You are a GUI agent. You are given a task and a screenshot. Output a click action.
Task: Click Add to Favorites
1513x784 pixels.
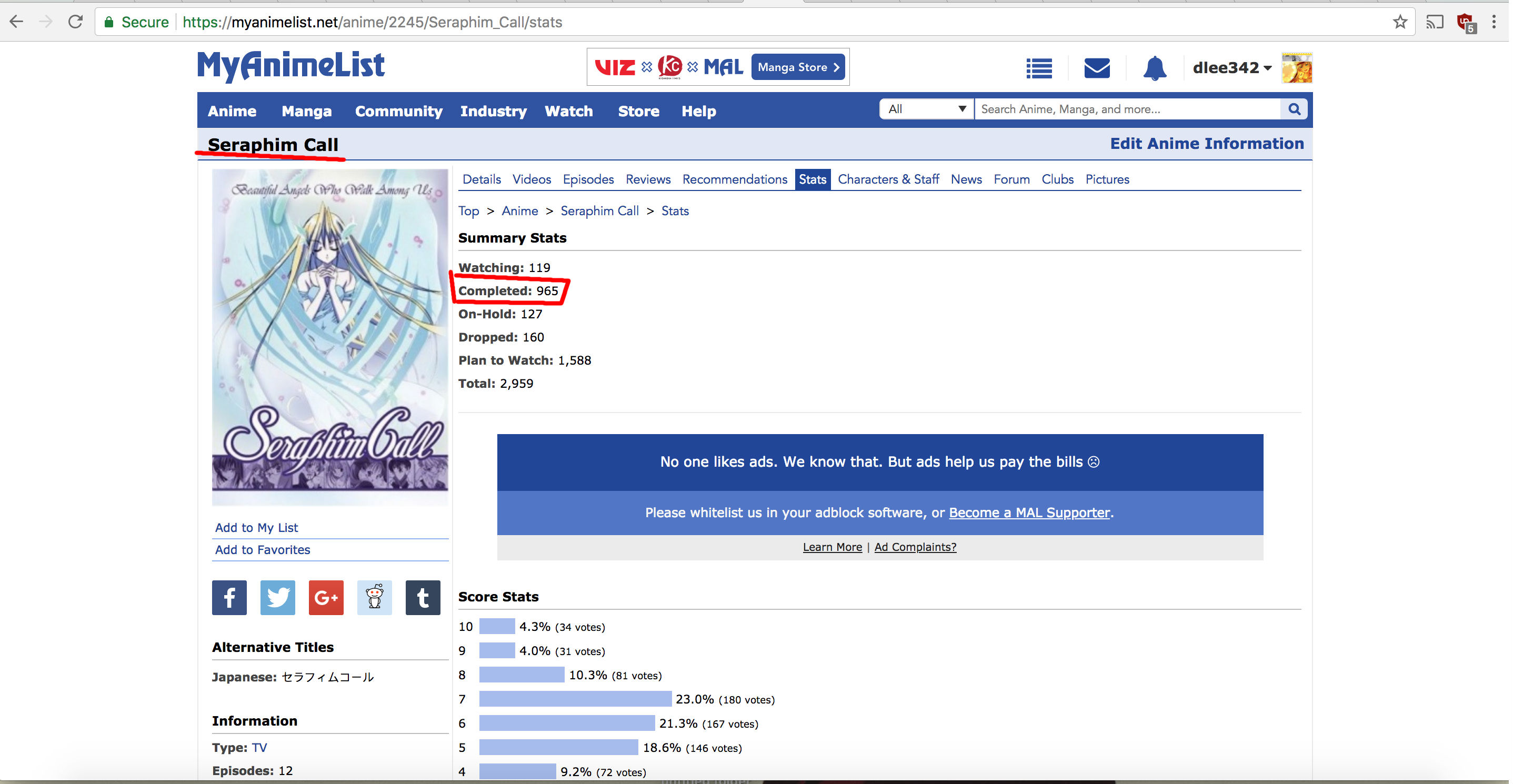coord(263,551)
